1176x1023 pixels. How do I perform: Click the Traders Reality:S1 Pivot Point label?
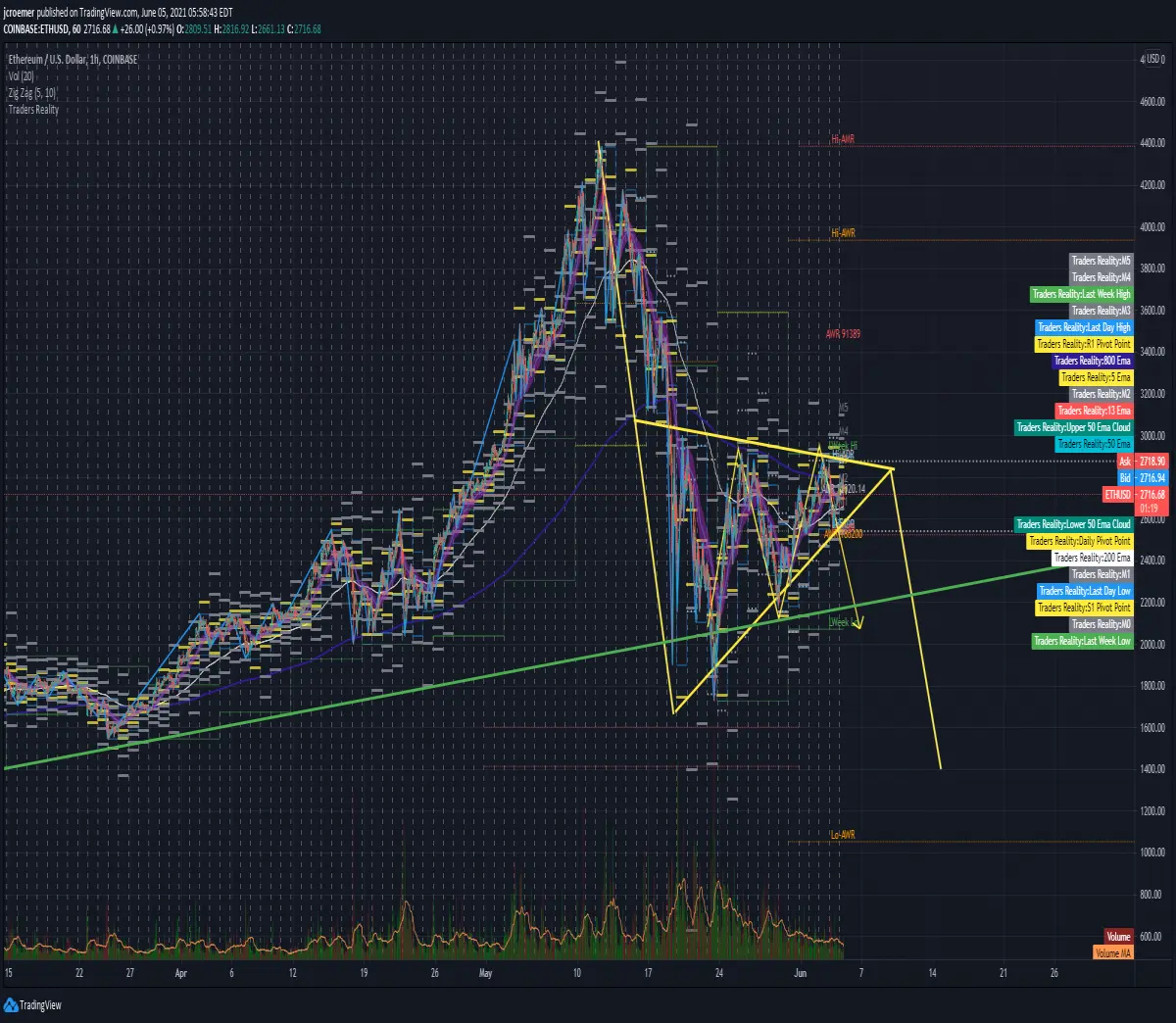click(1084, 608)
